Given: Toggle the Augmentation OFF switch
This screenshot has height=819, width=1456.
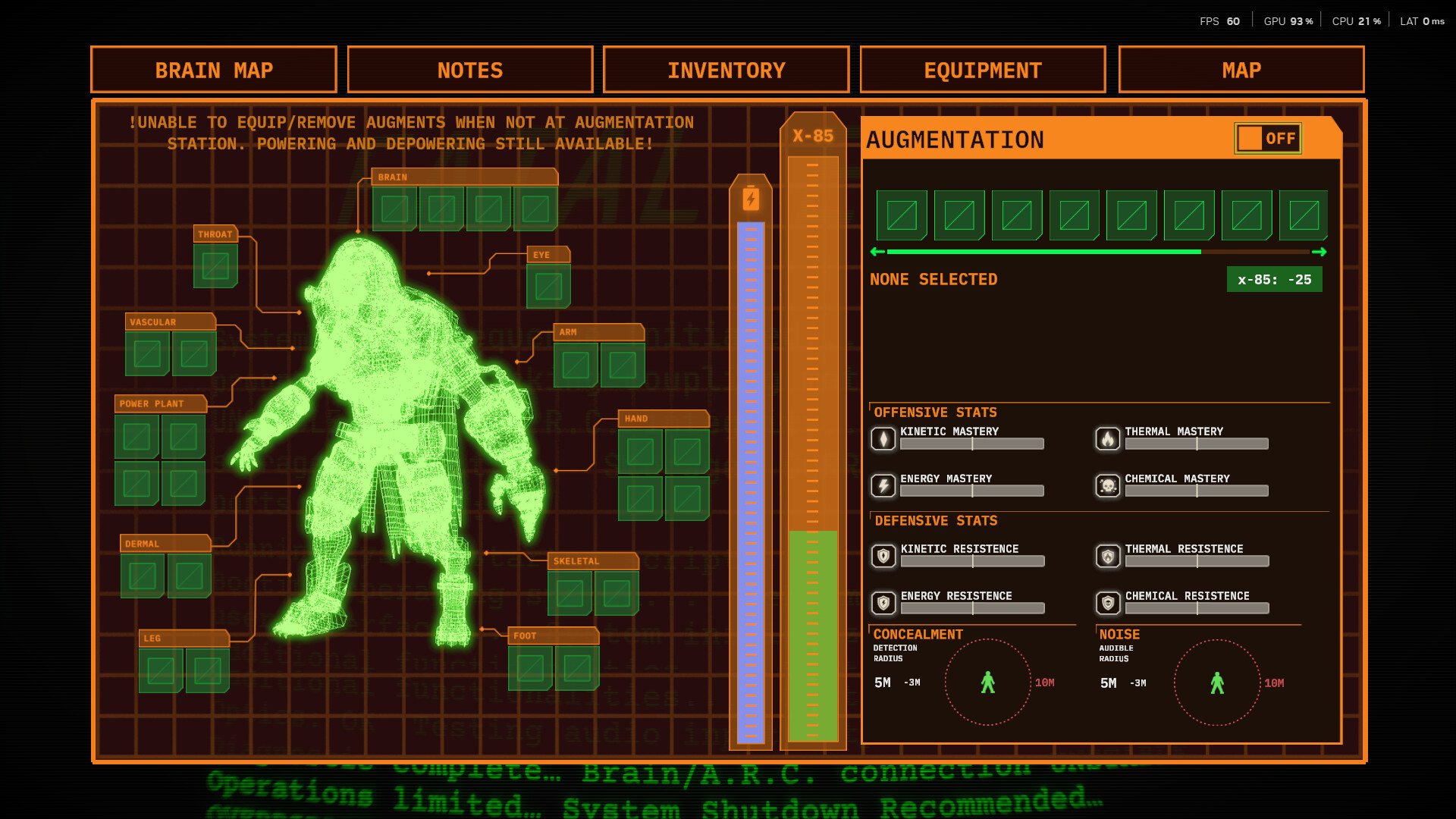Looking at the screenshot, I should point(1268,138).
